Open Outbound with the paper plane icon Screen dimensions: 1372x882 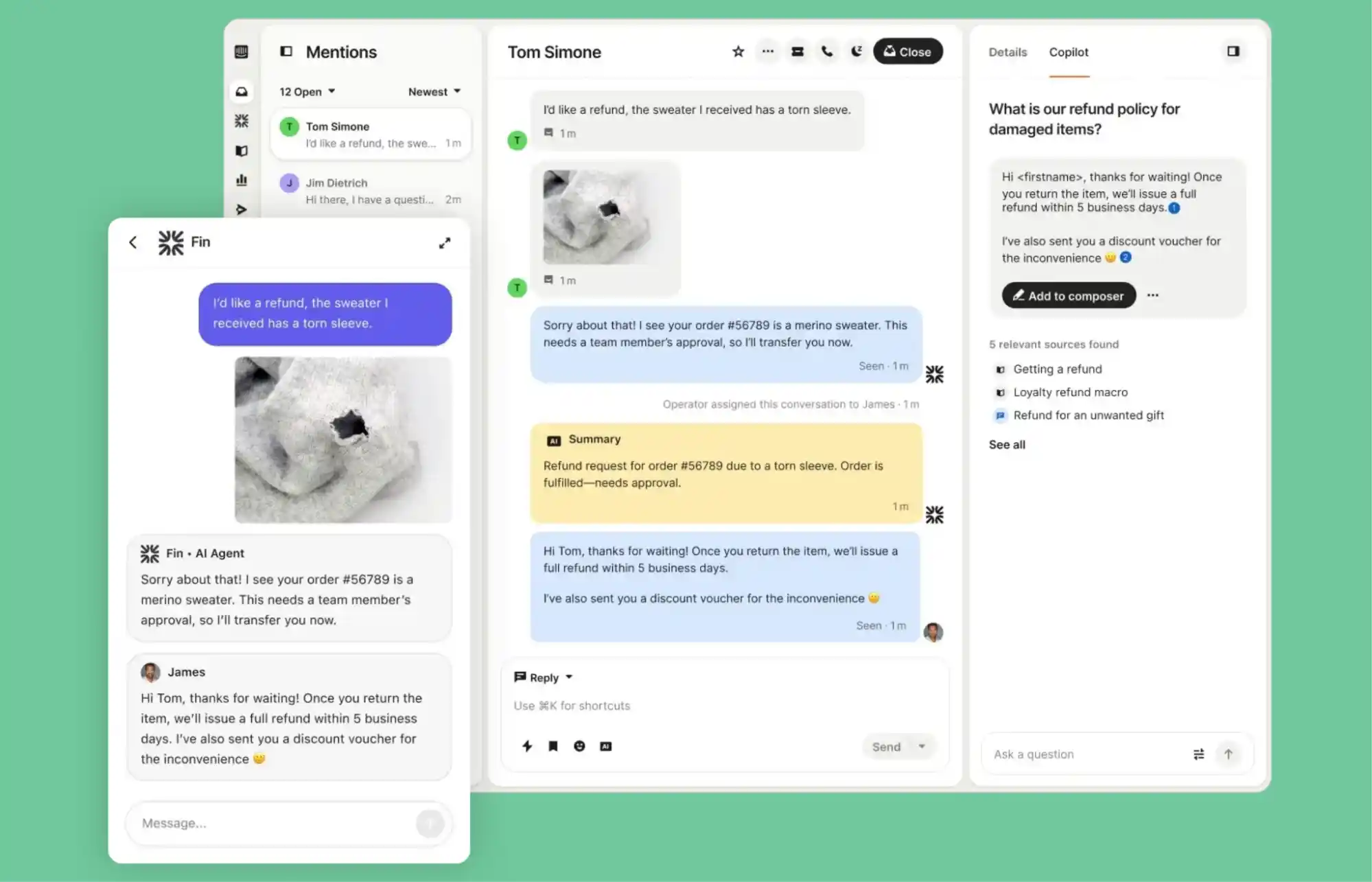242,209
